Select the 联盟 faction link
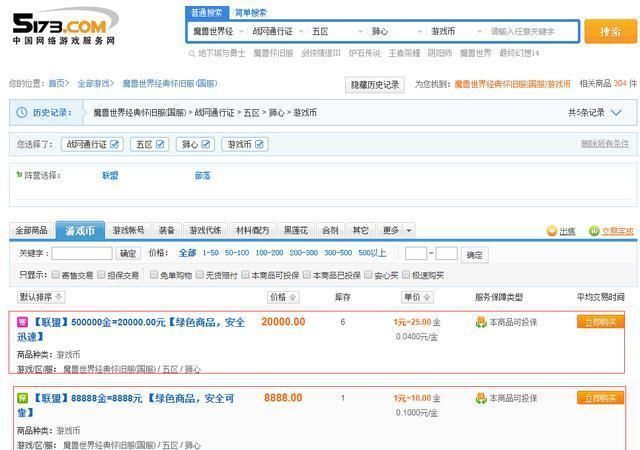Screen dimensions: 640x450 click(110, 176)
